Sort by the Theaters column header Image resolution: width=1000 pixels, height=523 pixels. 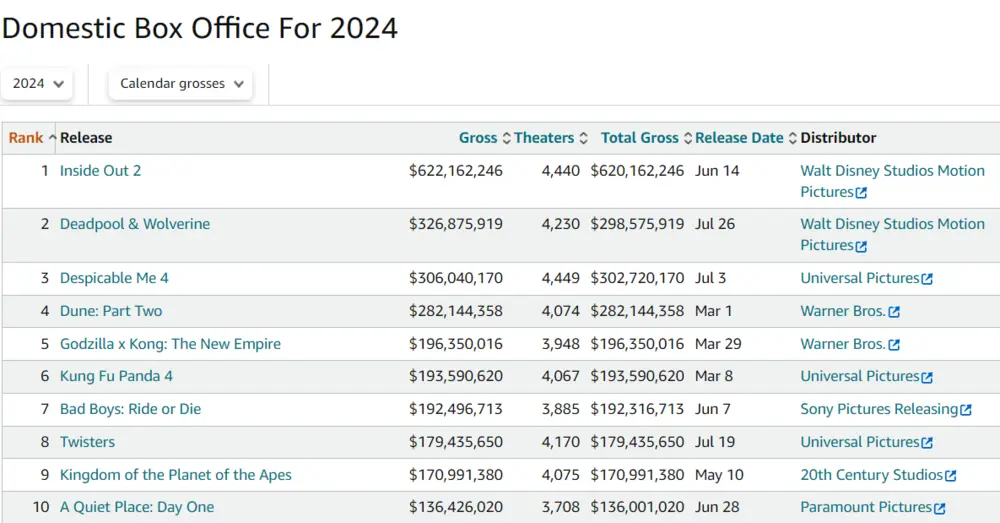click(544, 138)
